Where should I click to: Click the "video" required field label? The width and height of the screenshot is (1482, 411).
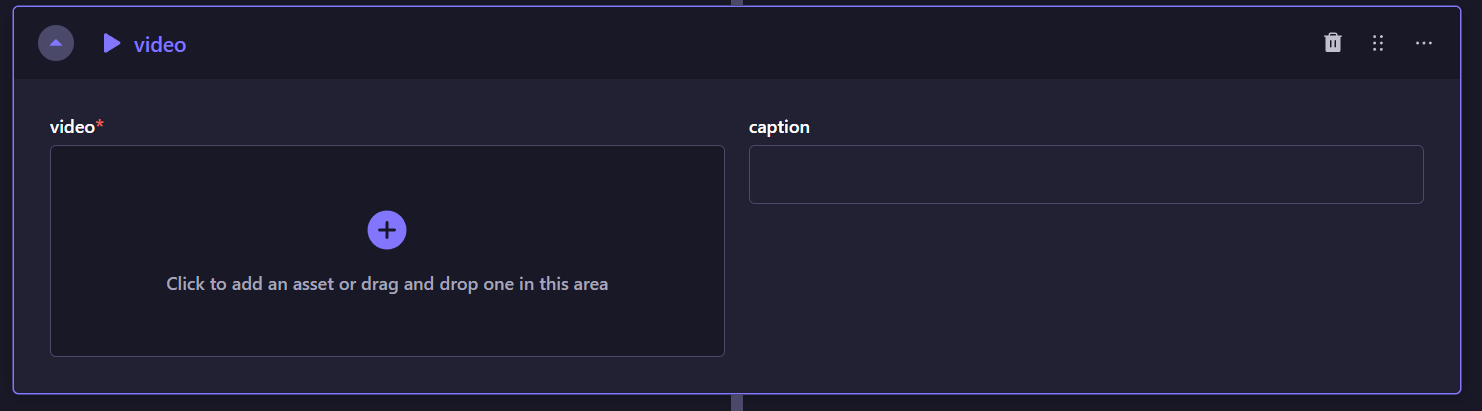72,127
